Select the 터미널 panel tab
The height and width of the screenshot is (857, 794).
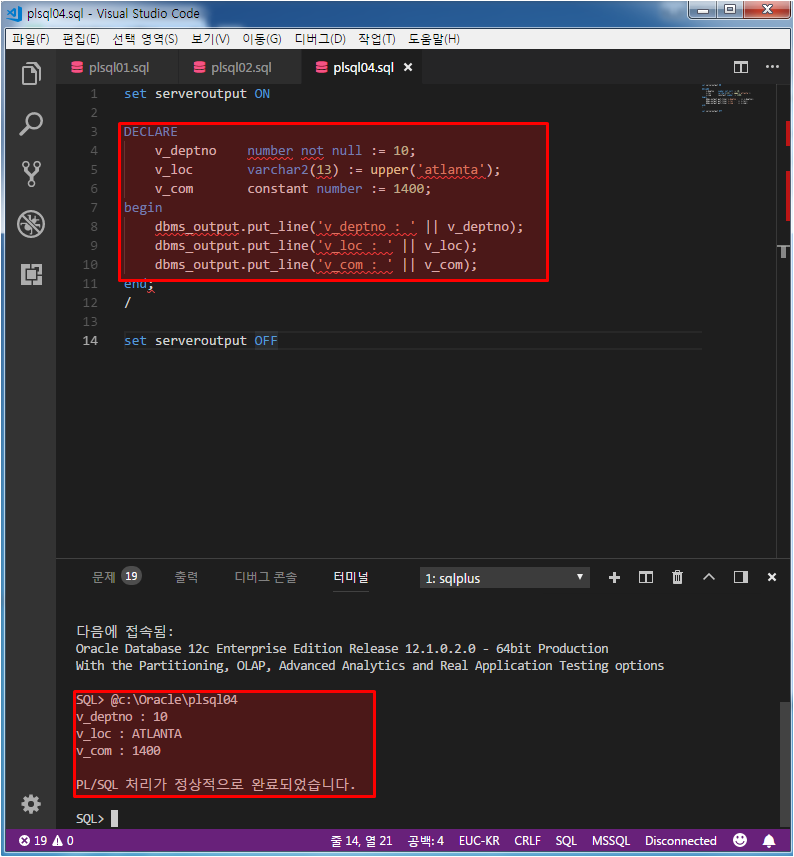pos(351,577)
